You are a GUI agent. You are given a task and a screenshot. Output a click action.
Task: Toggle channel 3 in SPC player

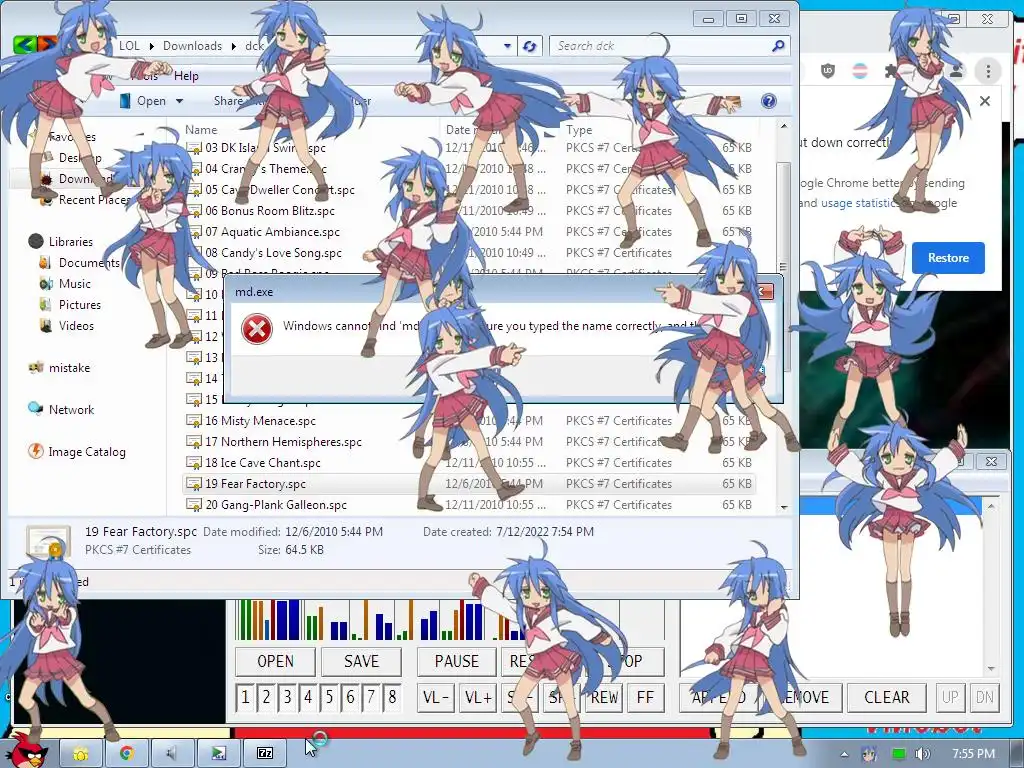287,697
